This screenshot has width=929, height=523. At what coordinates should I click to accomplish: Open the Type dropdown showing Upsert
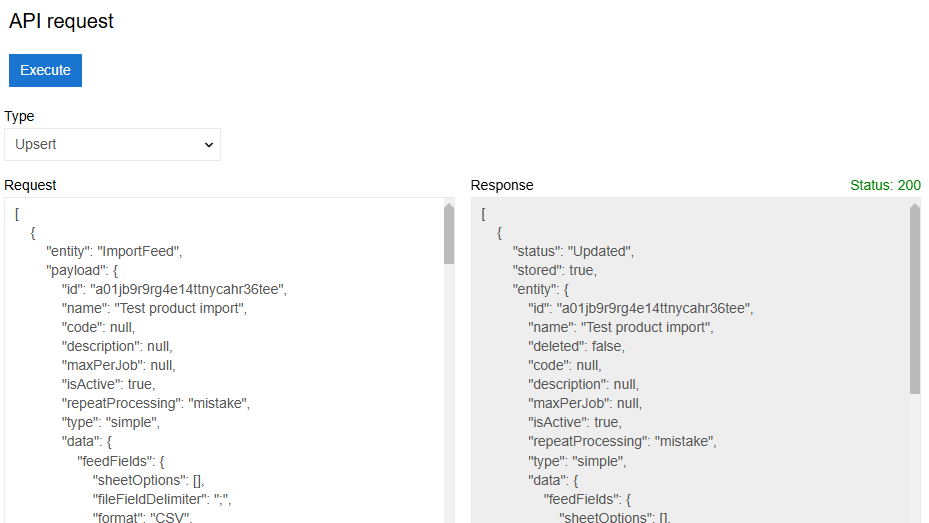[x=112, y=144]
